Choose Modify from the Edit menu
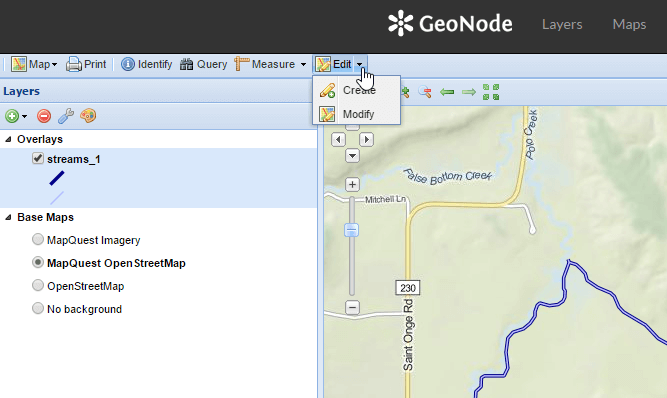Image resolution: width=667 pixels, height=398 pixels. point(356,114)
